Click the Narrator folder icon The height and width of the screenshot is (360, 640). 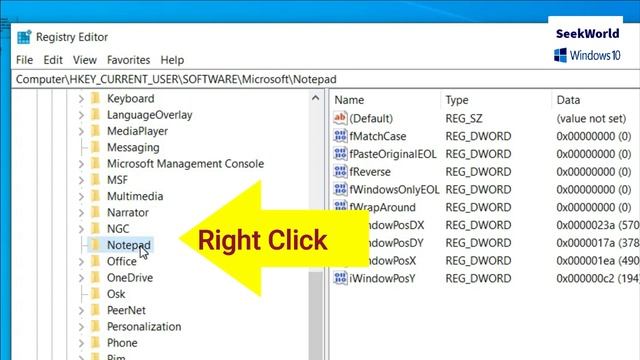[96, 213]
